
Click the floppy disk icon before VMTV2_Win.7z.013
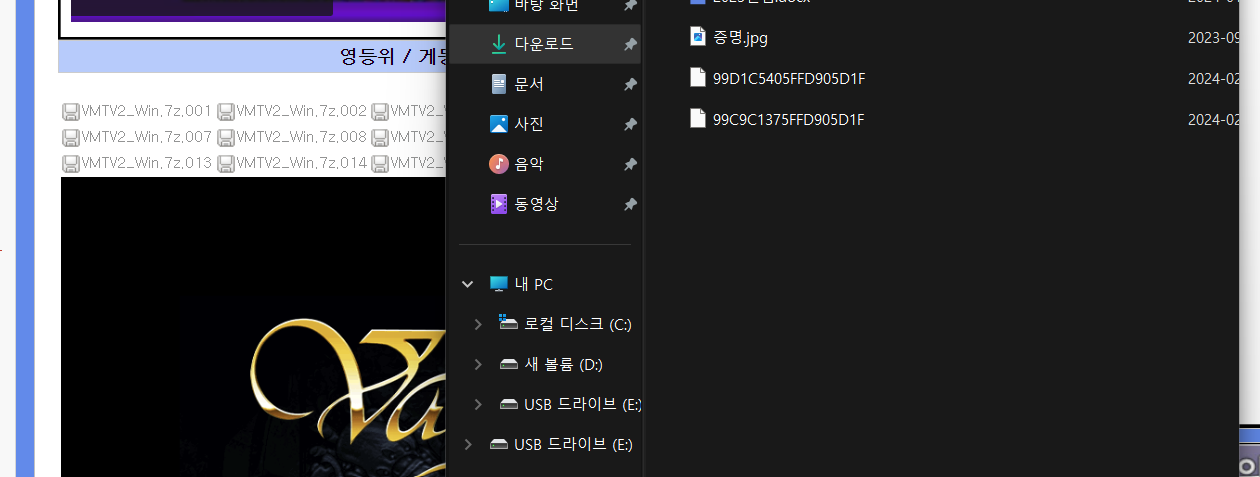tap(70, 163)
